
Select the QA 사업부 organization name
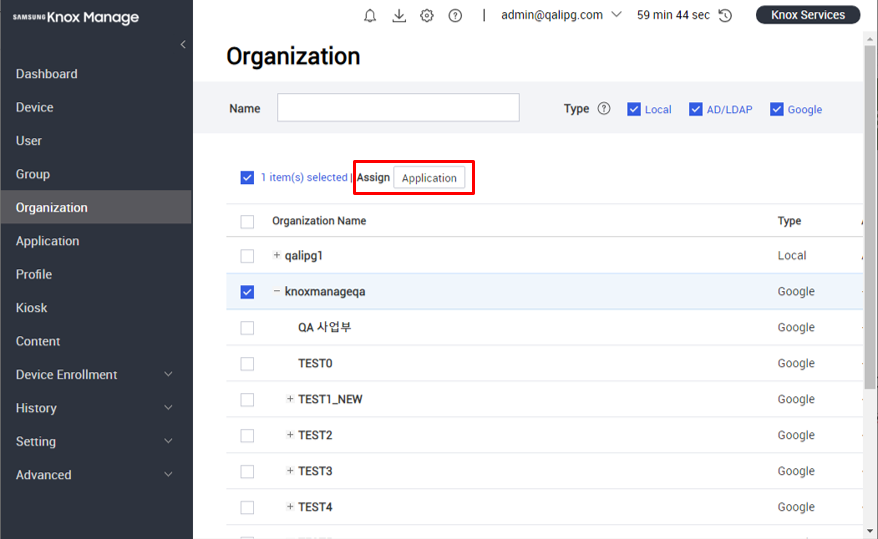[325, 327]
